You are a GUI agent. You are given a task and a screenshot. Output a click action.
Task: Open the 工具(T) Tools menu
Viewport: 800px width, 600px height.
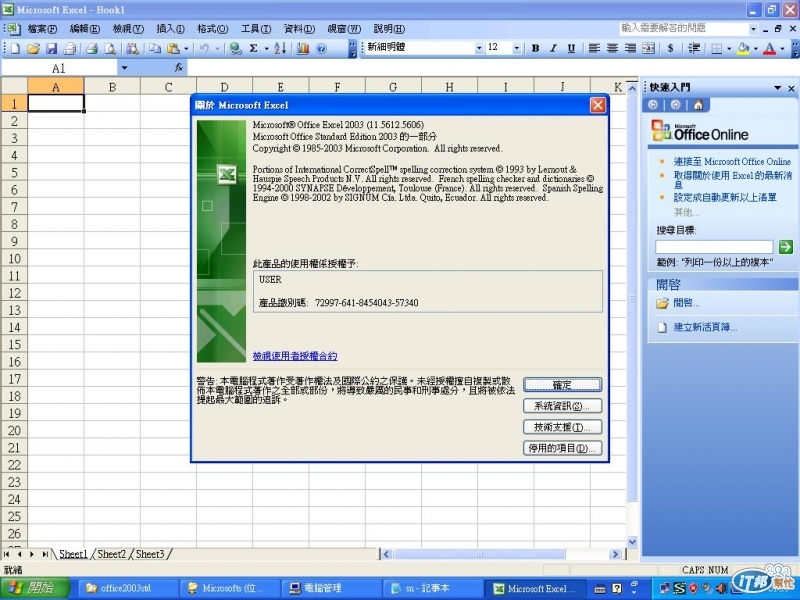[256, 29]
